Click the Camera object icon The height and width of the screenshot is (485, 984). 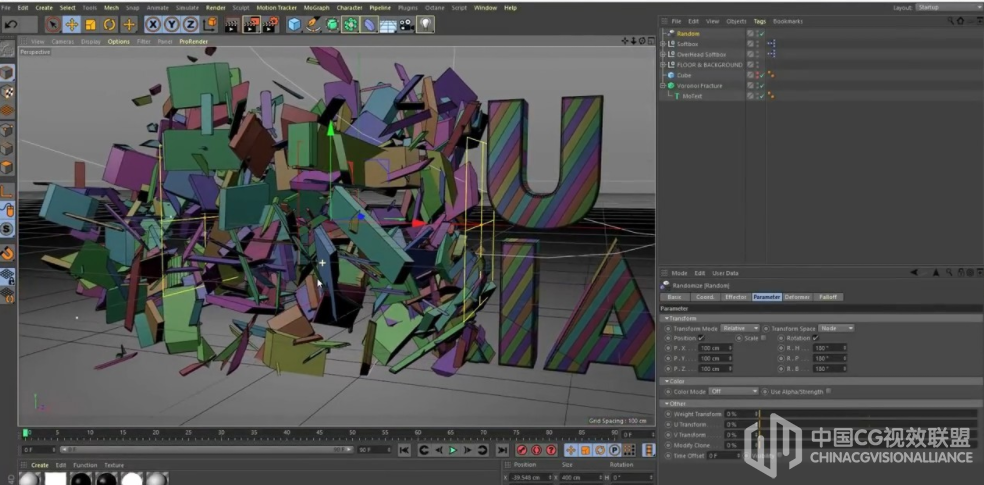[x=407, y=25]
